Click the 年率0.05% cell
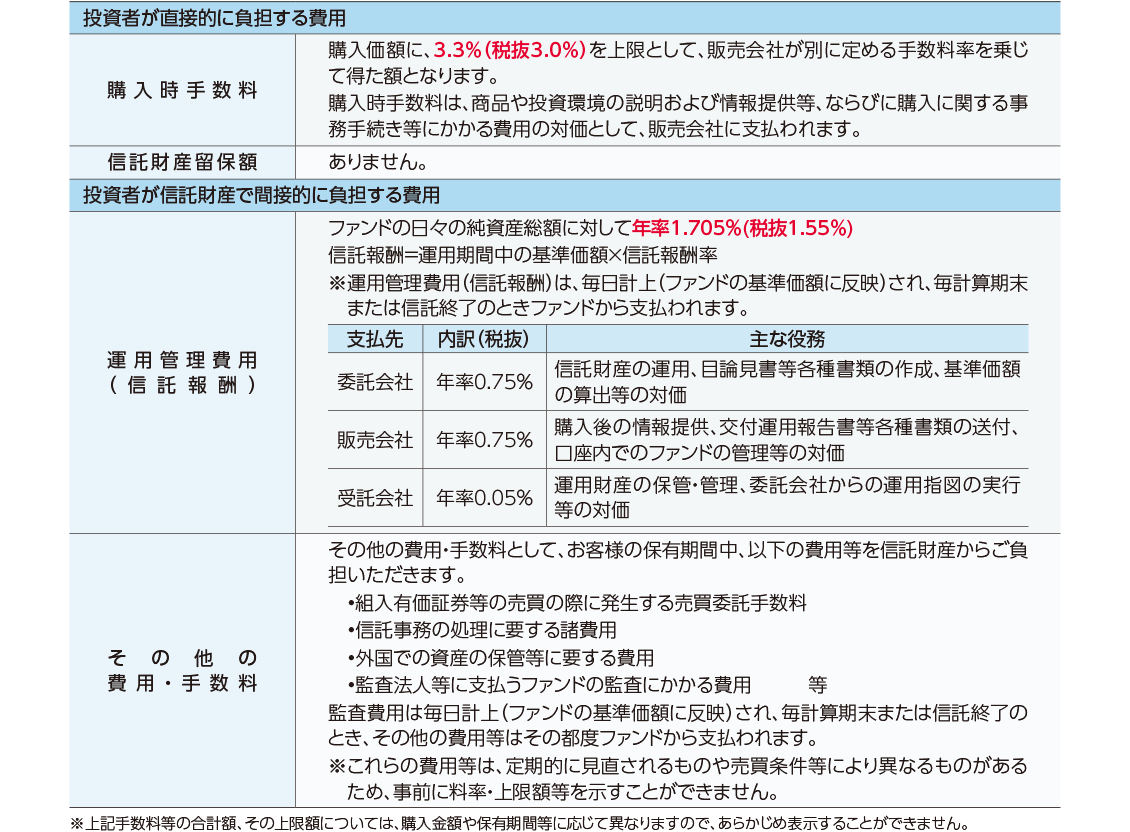This screenshot has width=1130, height=832. [484, 498]
